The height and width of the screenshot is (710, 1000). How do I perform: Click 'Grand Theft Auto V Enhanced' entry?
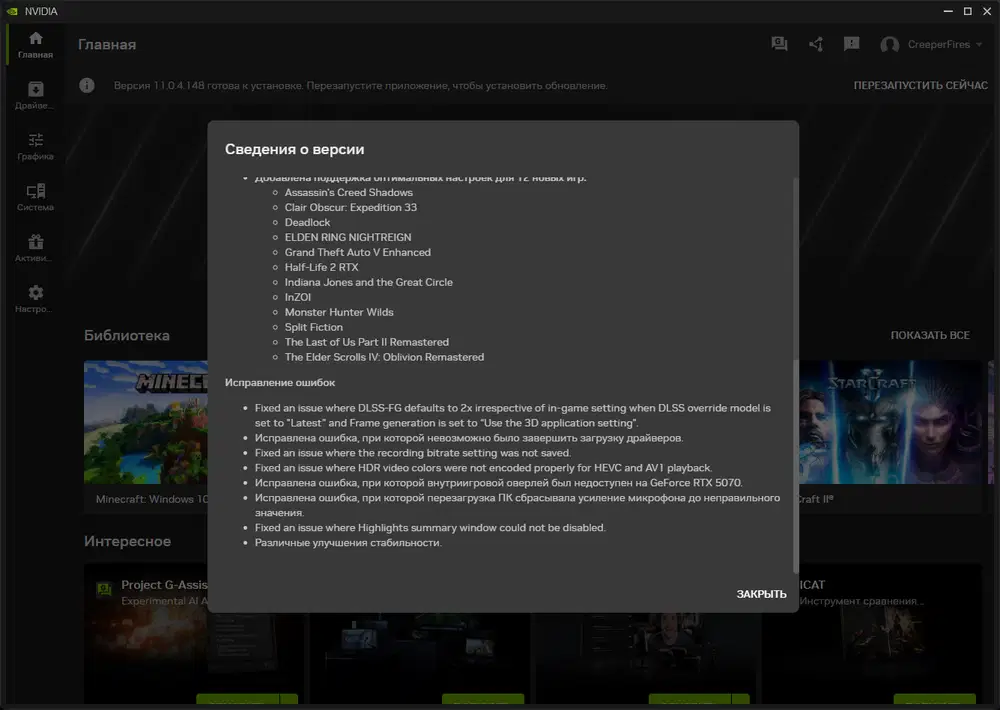coord(358,253)
